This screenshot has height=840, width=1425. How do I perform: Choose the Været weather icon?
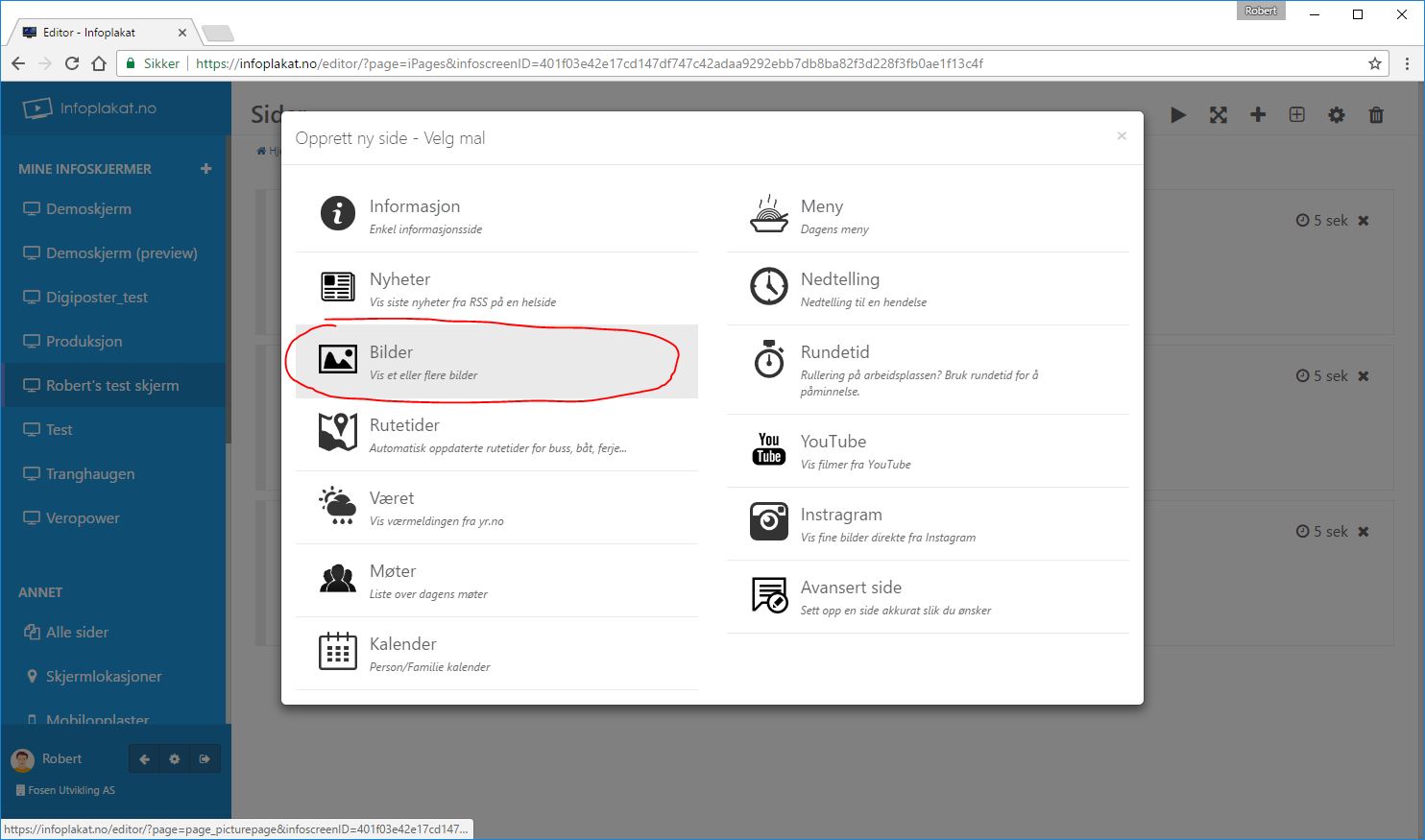point(337,505)
